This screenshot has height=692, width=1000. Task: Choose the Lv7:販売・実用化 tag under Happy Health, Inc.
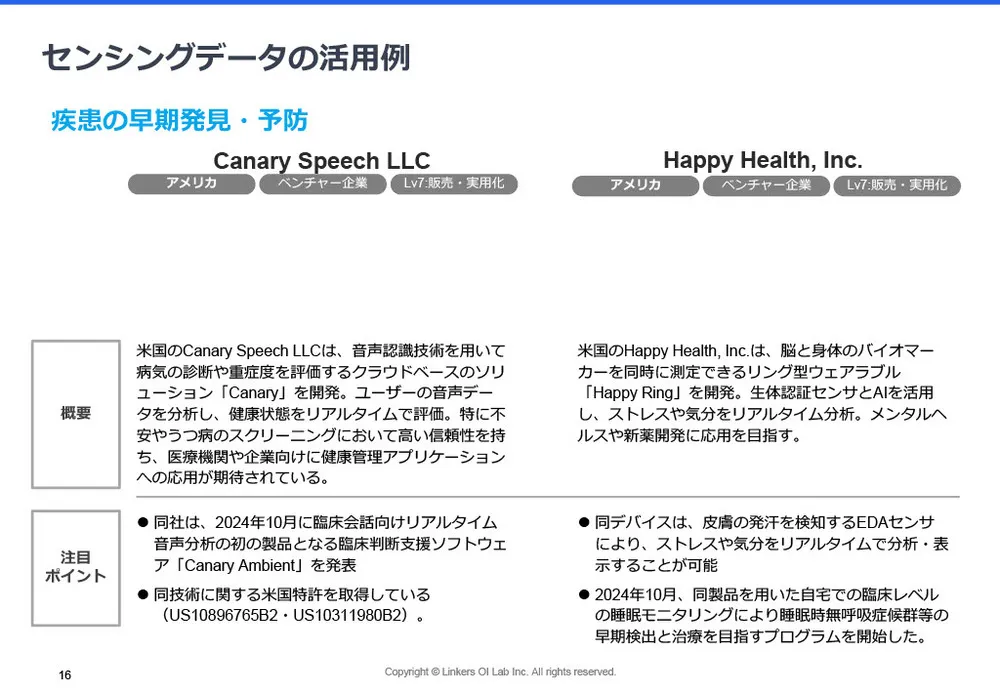[896, 186]
